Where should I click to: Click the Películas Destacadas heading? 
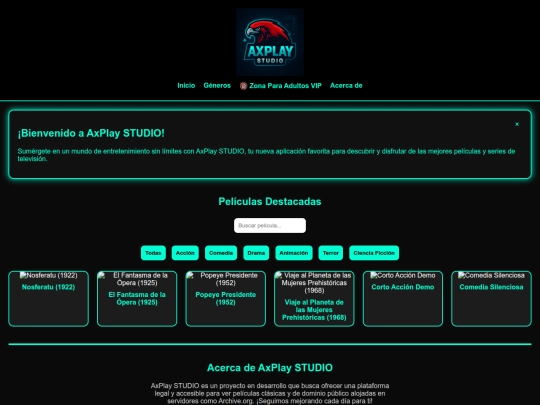[270, 201]
